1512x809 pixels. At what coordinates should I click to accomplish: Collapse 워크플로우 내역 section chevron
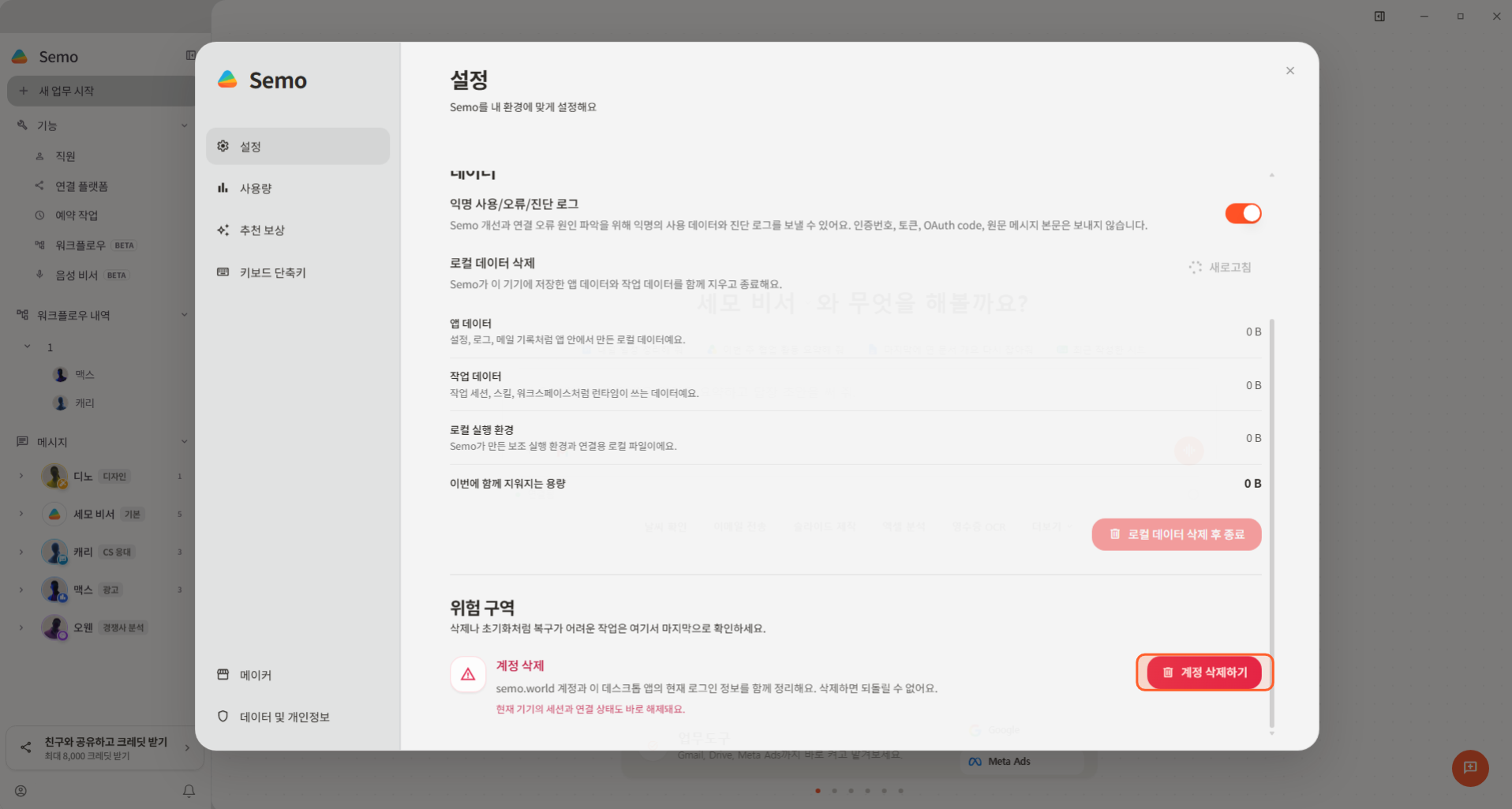coord(184,315)
